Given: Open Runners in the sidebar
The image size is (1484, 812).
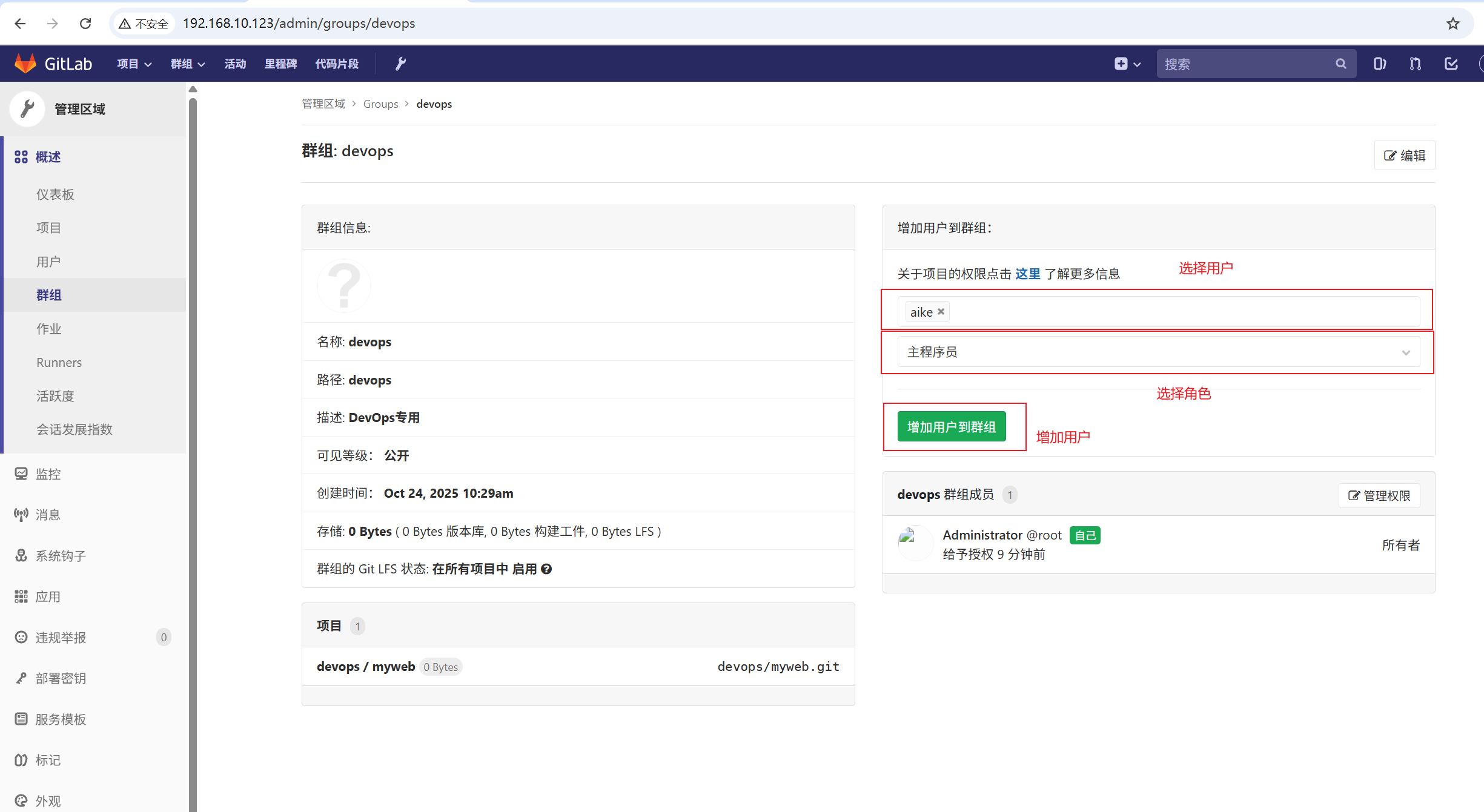Looking at the screenshot, I should (x=59, y=362).
